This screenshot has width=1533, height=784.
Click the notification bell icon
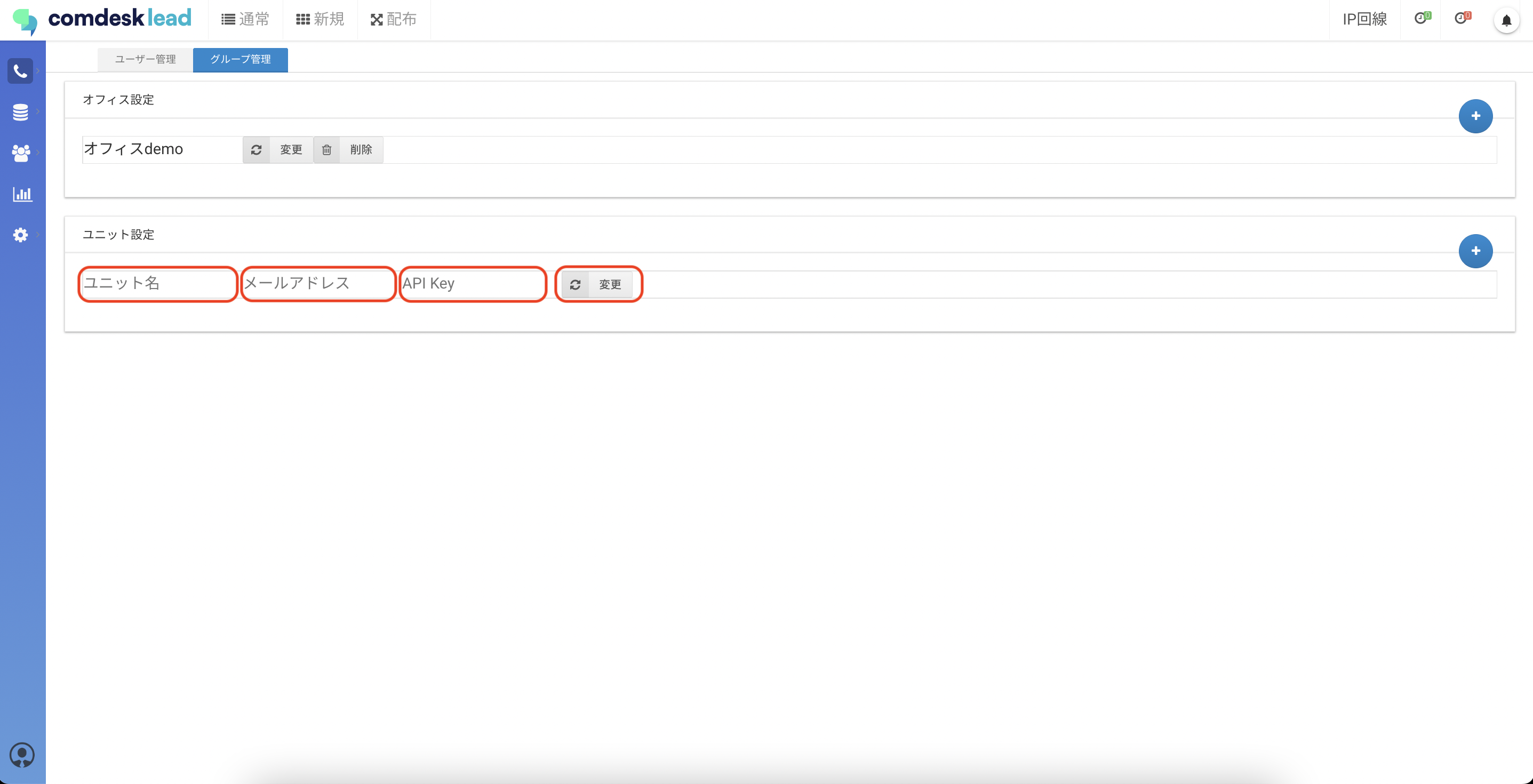pos(1506,21)
